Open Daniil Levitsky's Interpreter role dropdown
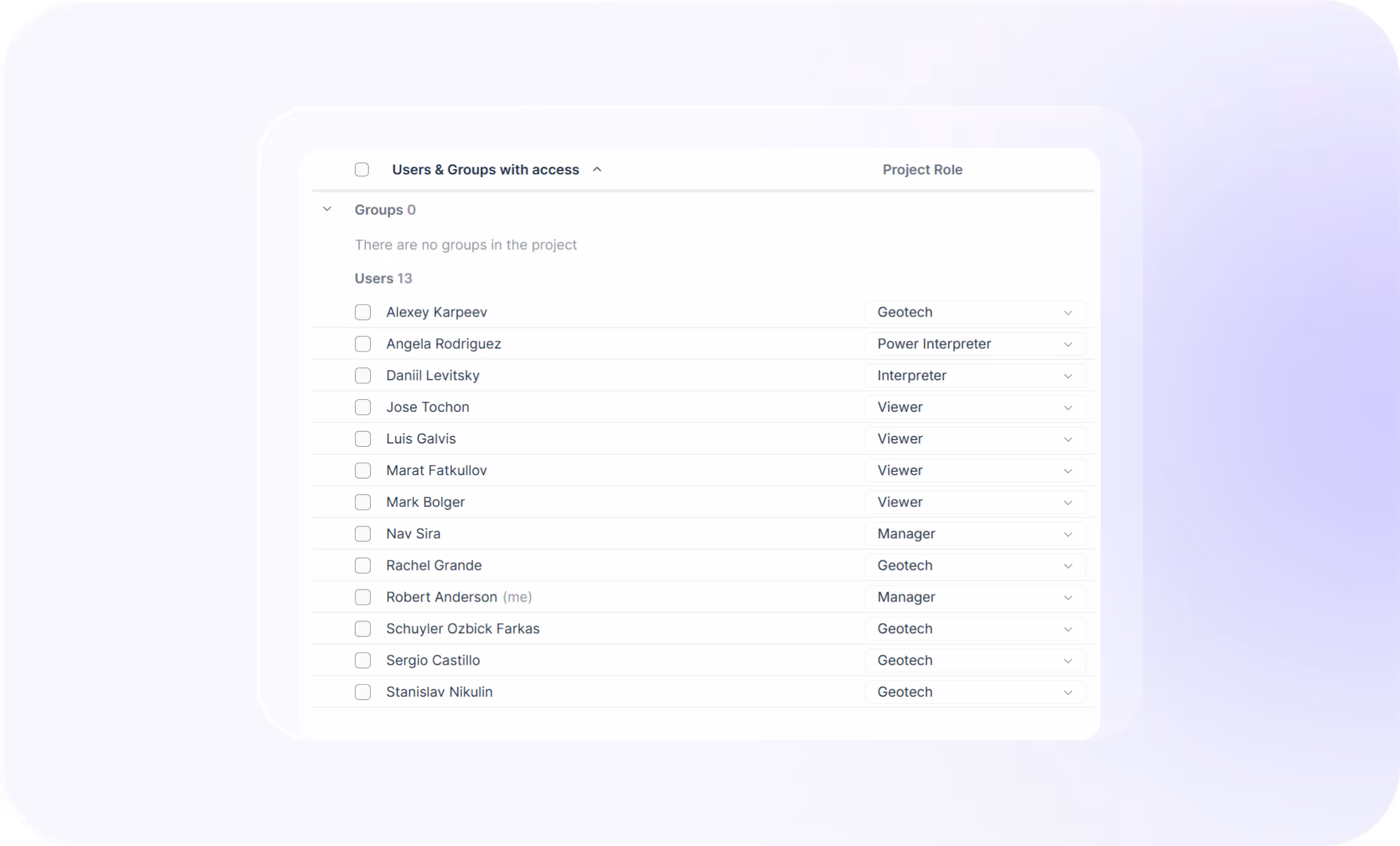This screenshot has width=1400, height=846. click(974, 376)
